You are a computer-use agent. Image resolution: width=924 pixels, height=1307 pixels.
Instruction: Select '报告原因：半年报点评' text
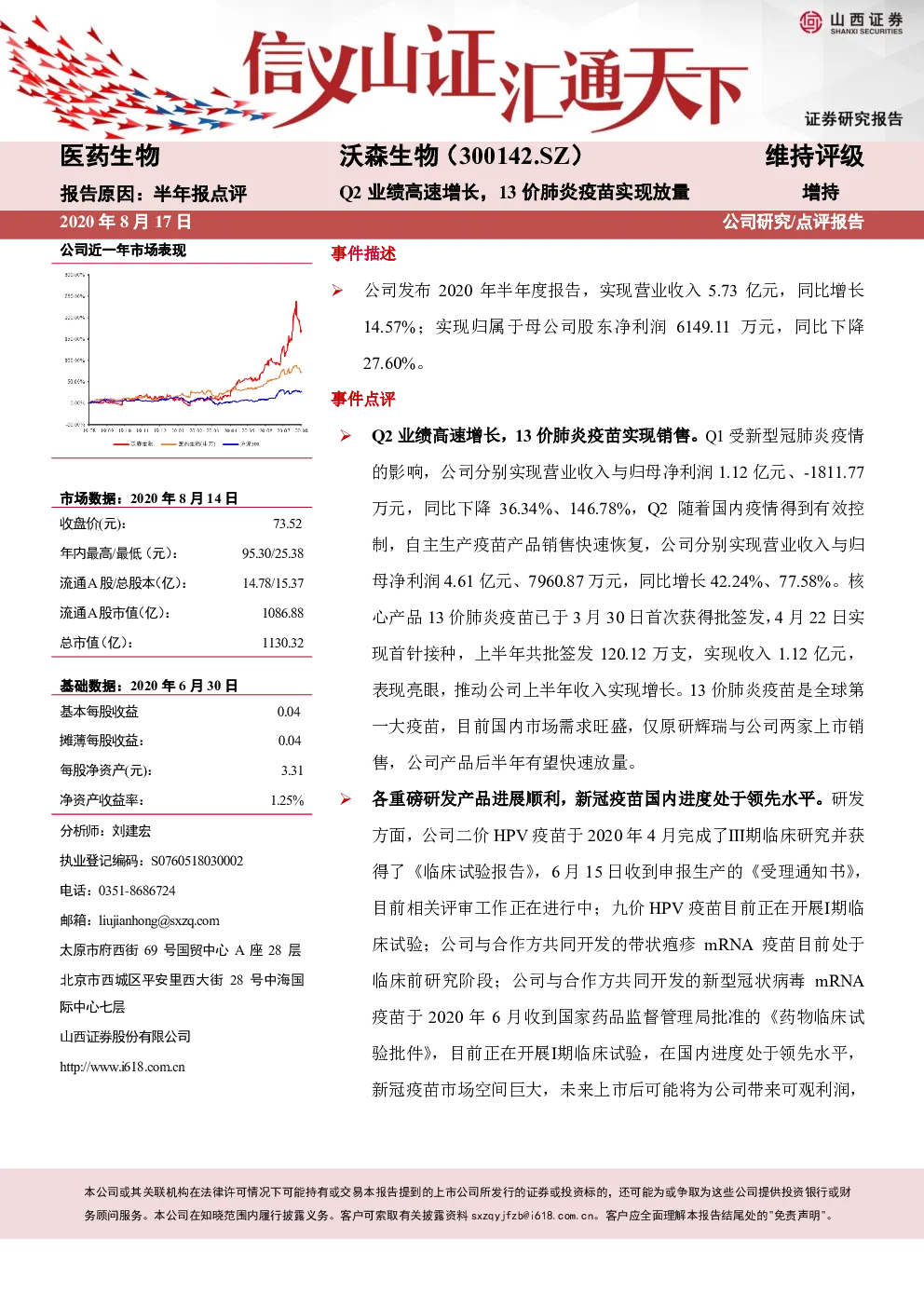pos(153,194)
